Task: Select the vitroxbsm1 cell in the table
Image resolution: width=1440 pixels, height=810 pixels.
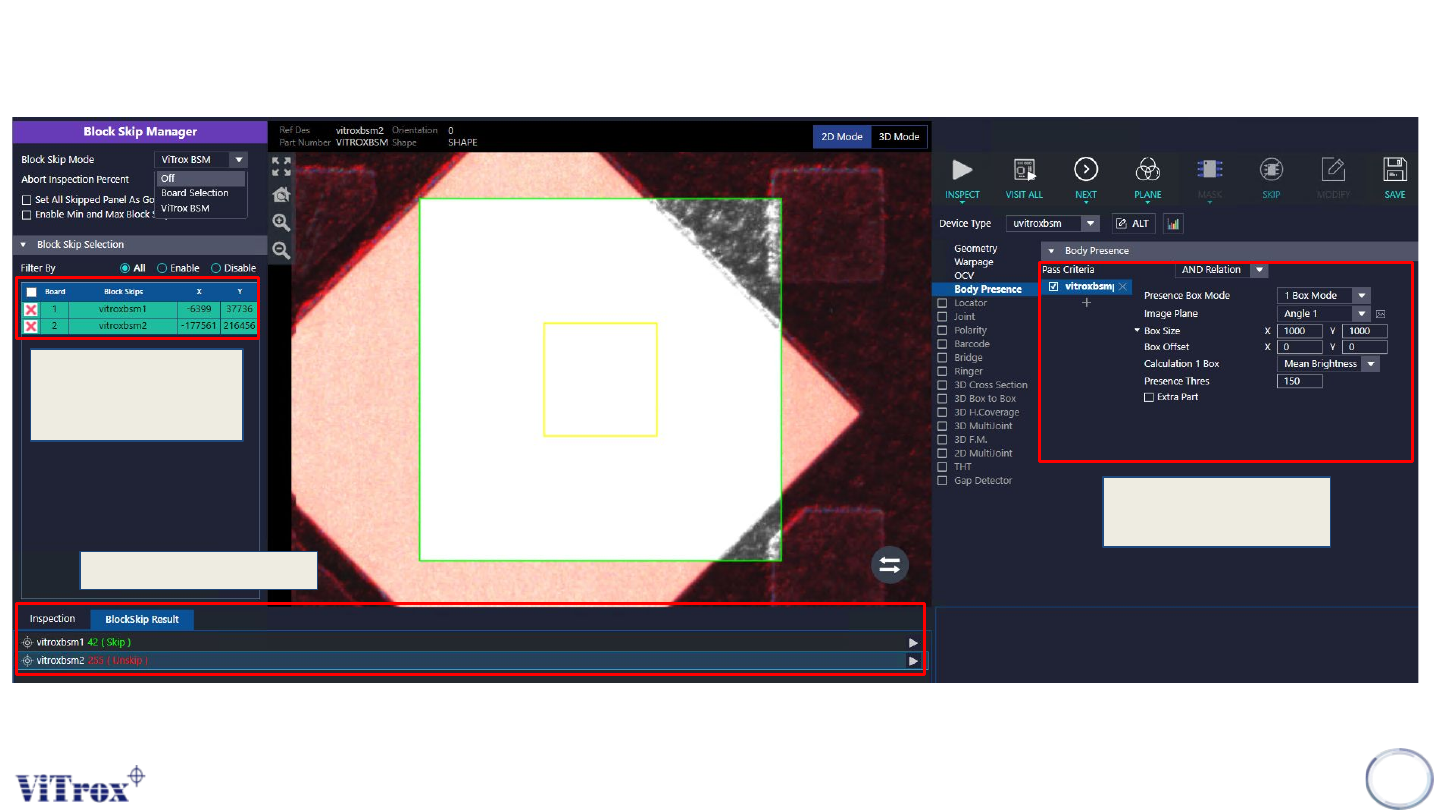Action: (x=123, y=310)
